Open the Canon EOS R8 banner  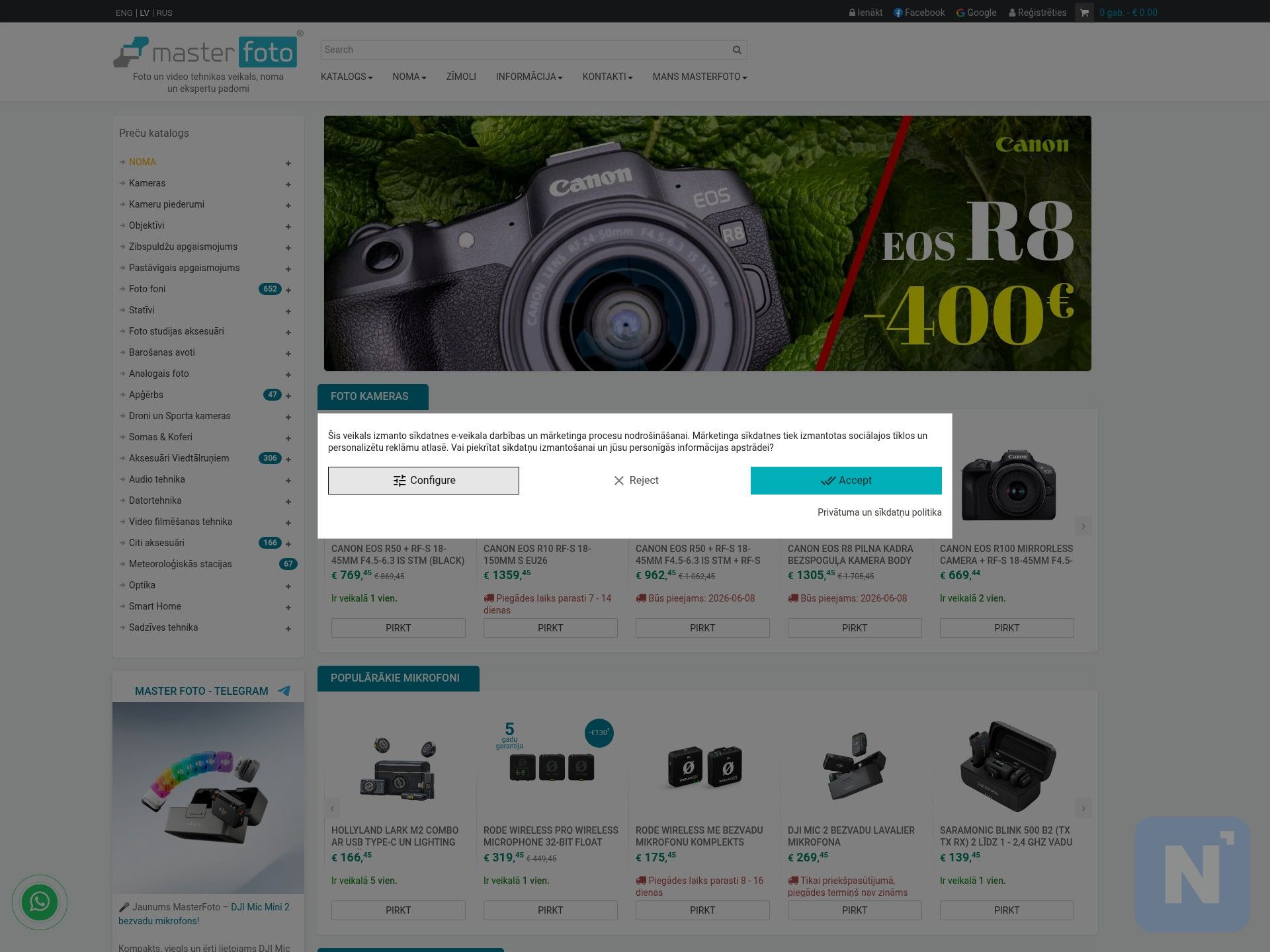coord(708,243)
